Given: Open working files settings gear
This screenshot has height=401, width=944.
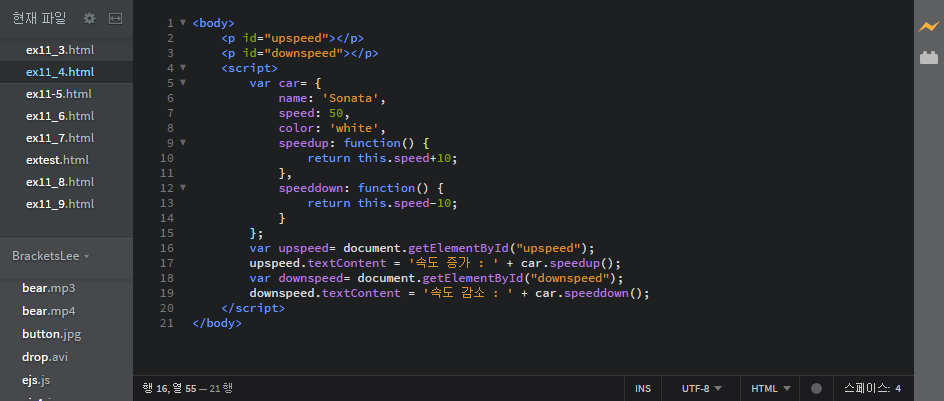Looking at the screenshot, I should coord(89,19).
